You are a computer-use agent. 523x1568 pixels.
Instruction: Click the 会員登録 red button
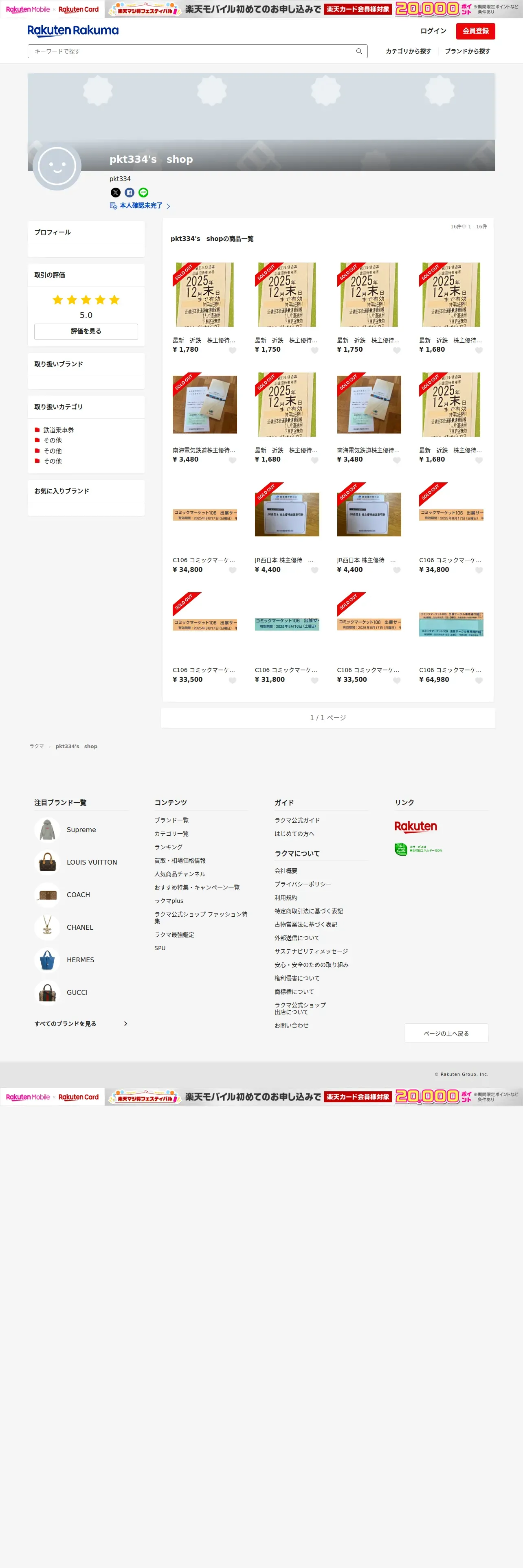475,31
